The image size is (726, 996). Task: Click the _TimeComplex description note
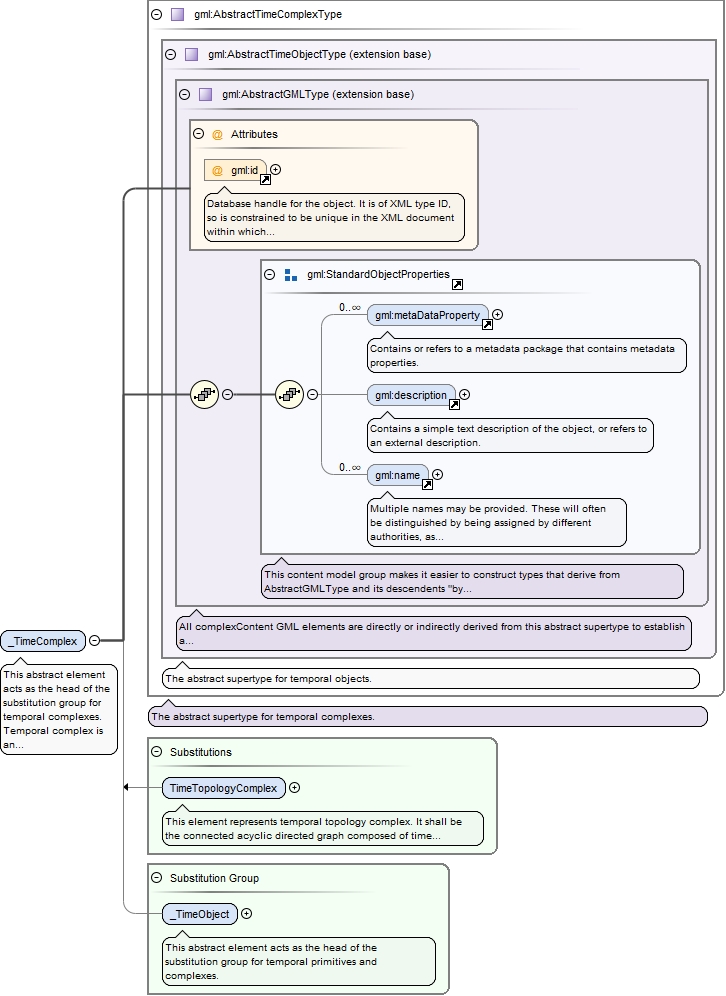tap(59, 710)
